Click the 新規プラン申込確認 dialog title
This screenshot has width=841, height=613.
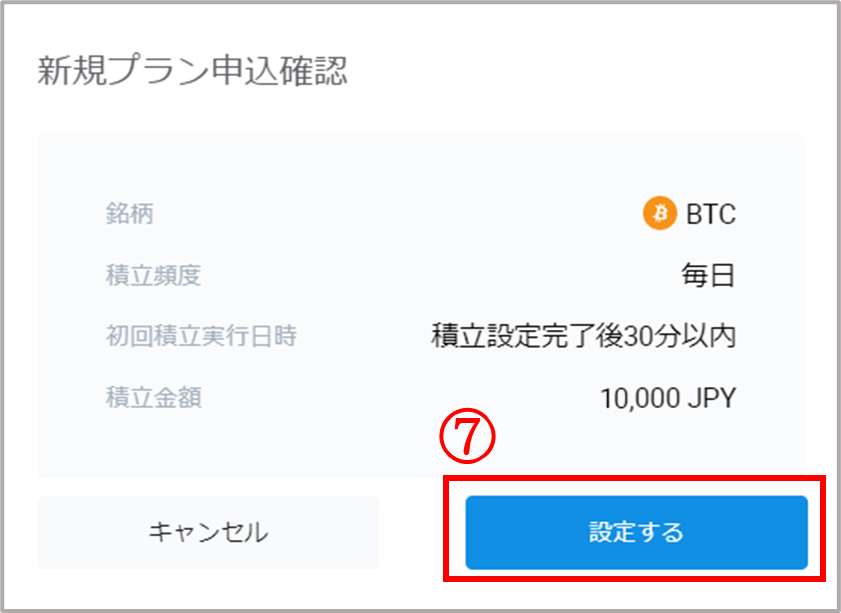[192, 71]
